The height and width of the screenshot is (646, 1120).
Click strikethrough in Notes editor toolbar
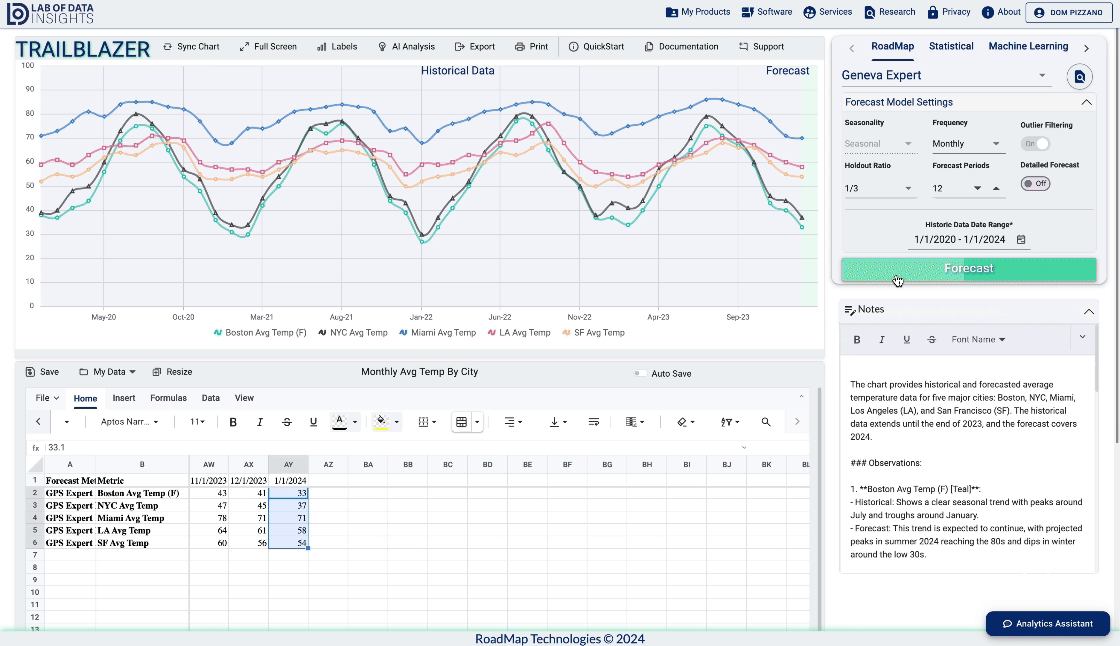[932, 340]
